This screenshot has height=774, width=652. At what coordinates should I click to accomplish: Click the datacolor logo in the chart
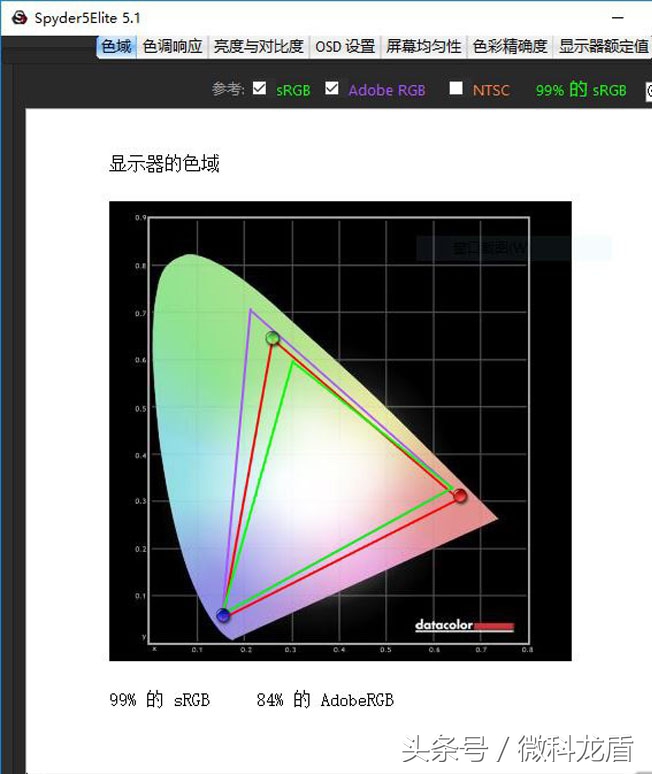464,625
